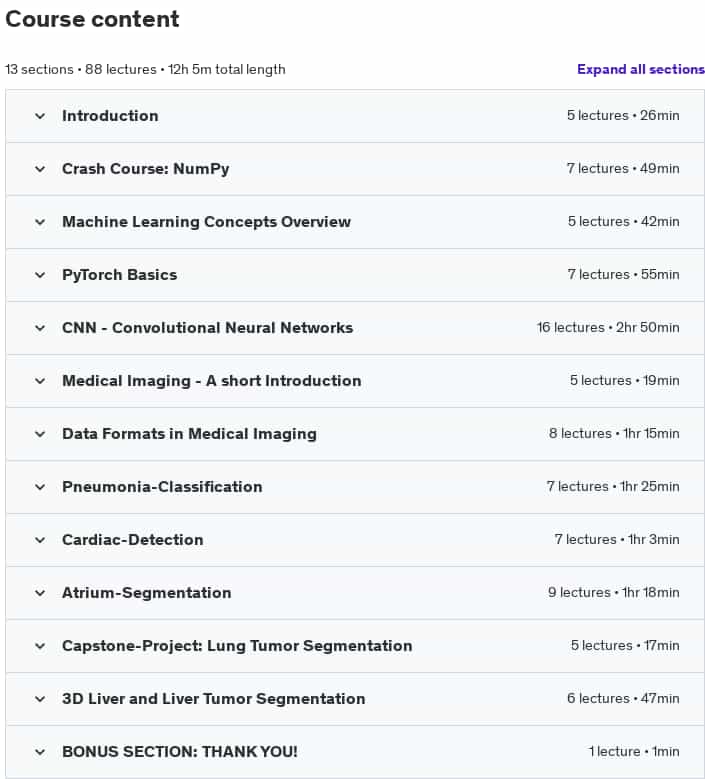Click the '9 lectures • 1hr 18min' text
This screenshot has width=705, height=779.
click(614, 592)
